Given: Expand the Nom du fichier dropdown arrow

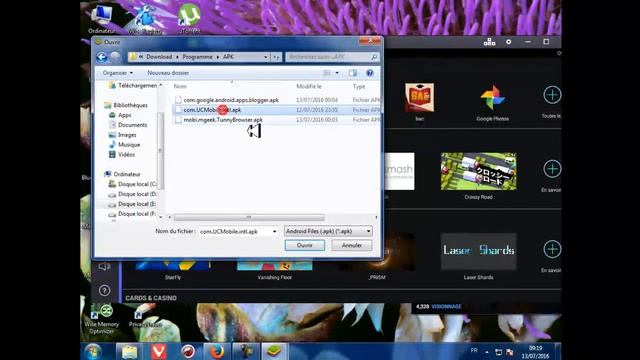Looking at the screenshot, I should coord(274,231).
